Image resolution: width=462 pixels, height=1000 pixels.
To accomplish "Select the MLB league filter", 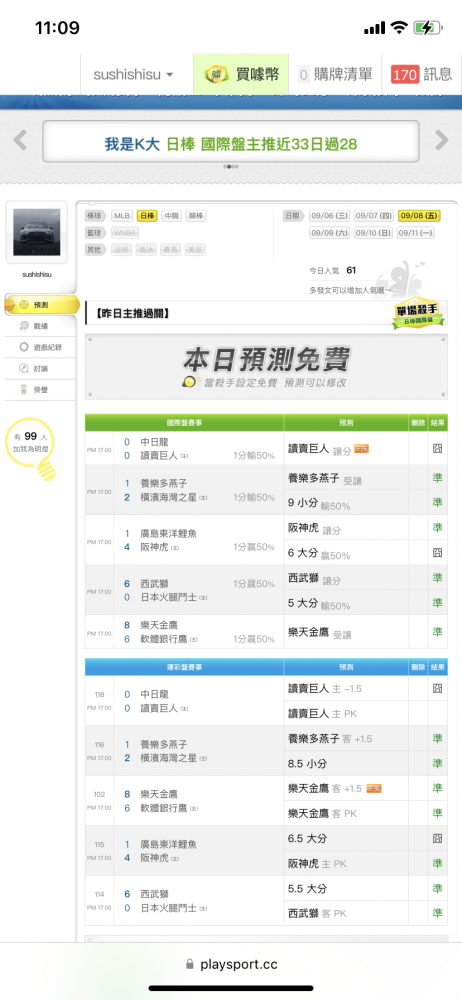I will tap(122, 216).
